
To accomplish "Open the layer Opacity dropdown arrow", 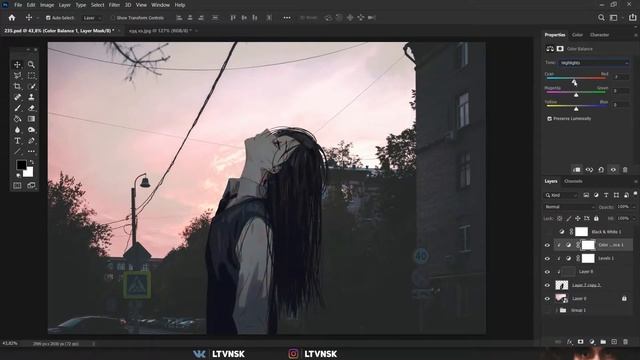I will (x=633, y=207).
